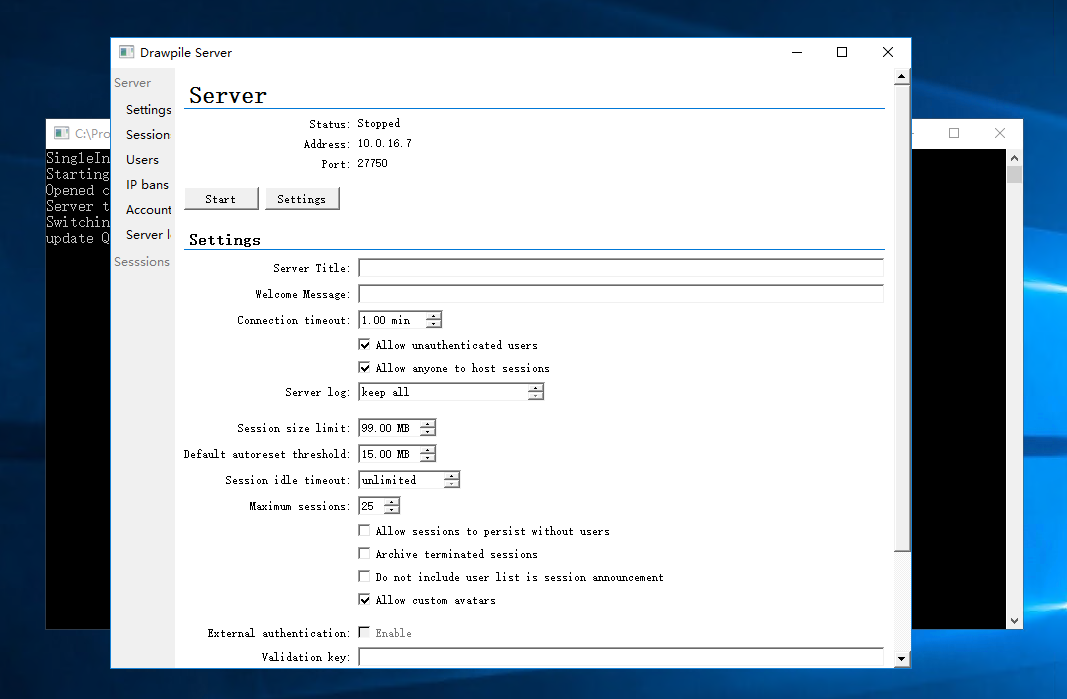This screenshot has height=699, width=1067.
Task: Increase Session size limit with up arrow
Action: [427, 424]
